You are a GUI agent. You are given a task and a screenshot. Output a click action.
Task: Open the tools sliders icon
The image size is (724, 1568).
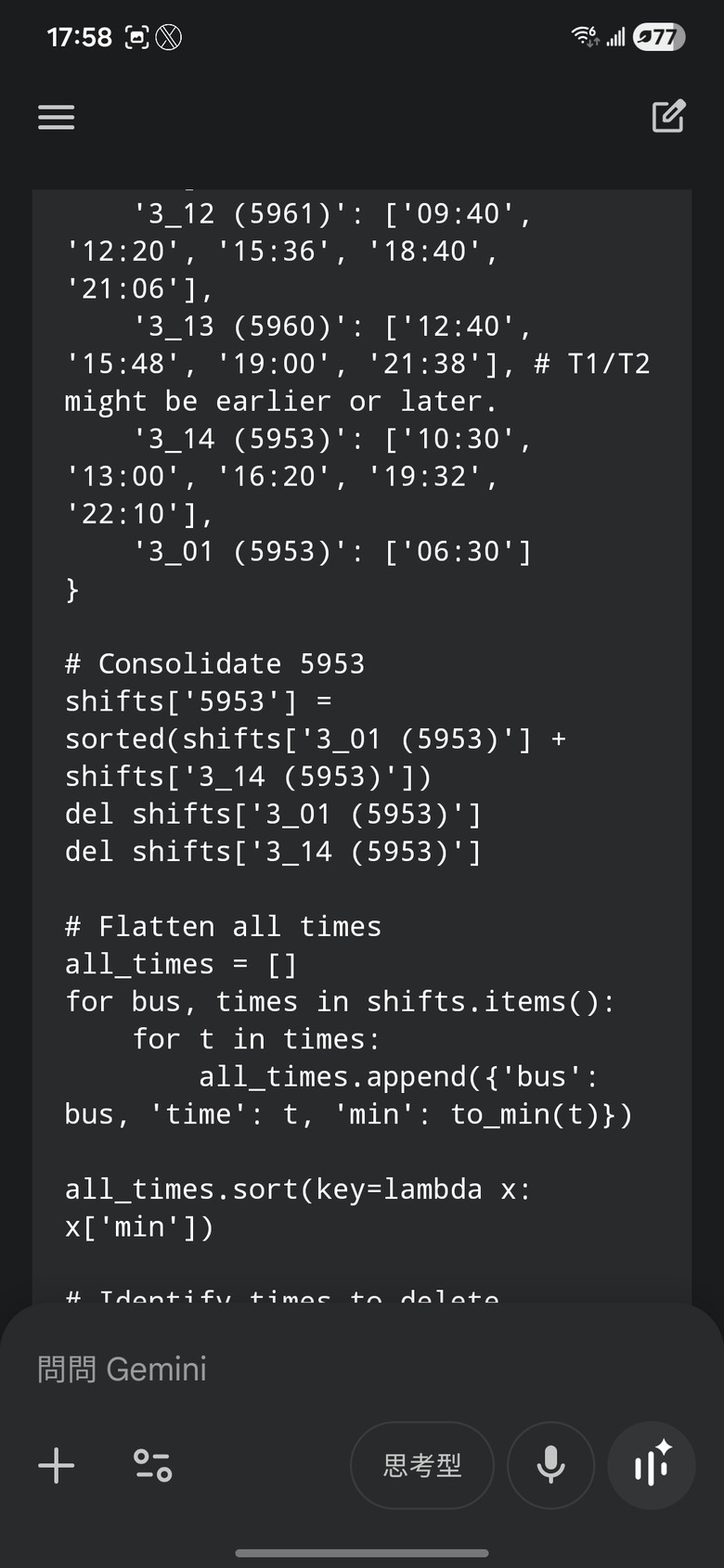coord(153,1465)
